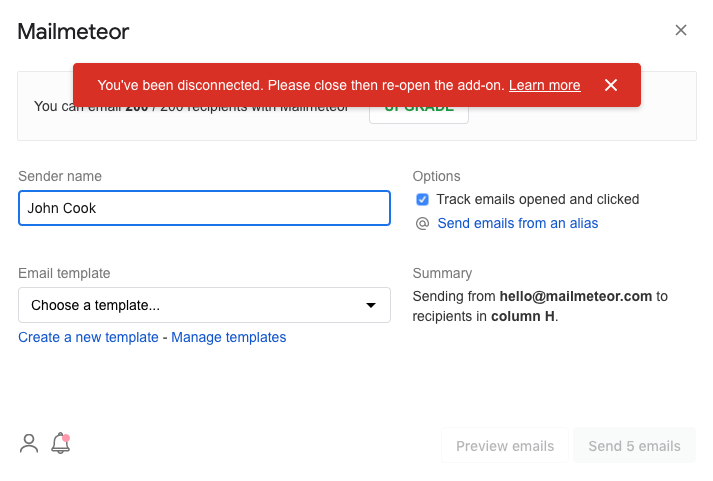
Task: Open 'Send emails from an alias'
Action: [x=517, y=223]
